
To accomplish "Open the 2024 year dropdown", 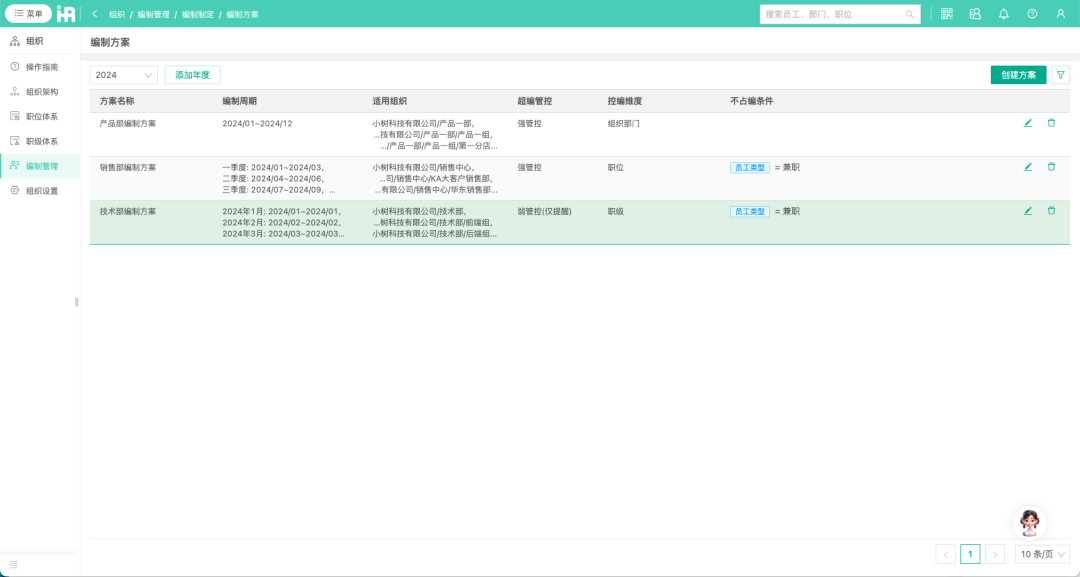I will pos(122,74).
